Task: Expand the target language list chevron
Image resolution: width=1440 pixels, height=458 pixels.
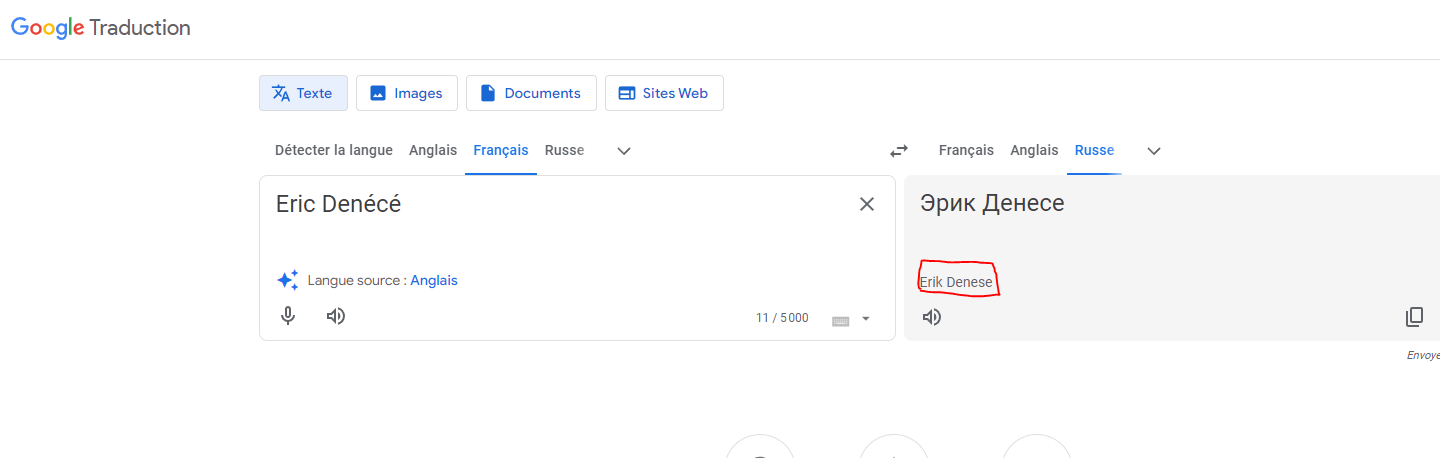Action: pos(1154,151)
